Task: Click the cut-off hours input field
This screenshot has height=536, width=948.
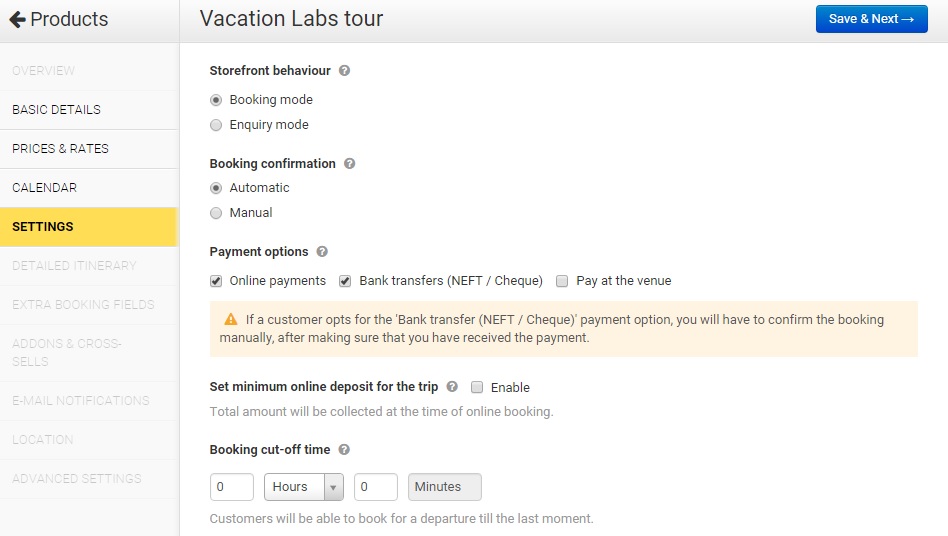Action: (231, 487)
